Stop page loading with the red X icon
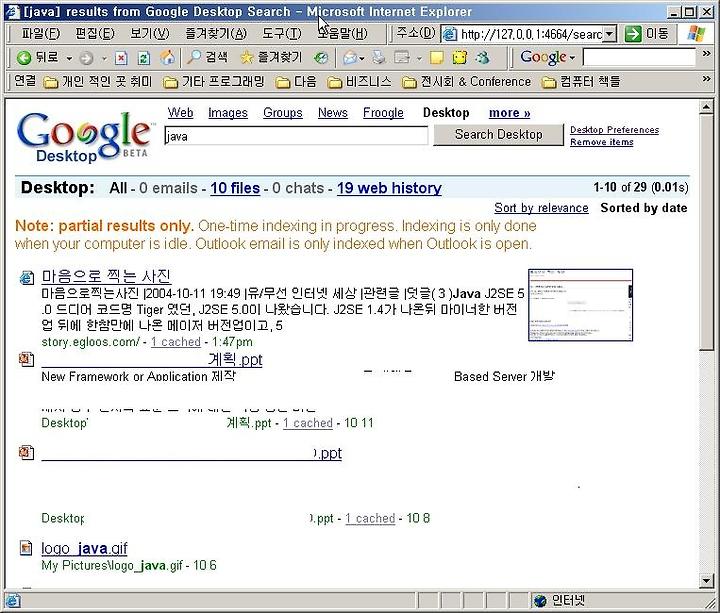Screen dimensions: 720x613 [x=121, y=58]
